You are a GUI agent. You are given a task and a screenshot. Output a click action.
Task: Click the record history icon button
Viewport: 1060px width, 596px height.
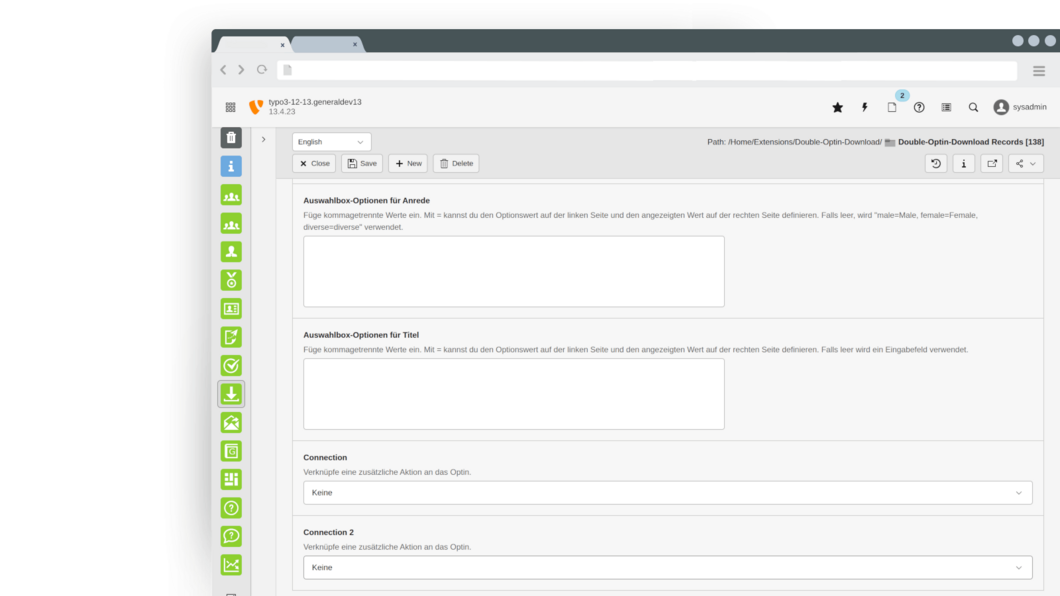(936, 163)
